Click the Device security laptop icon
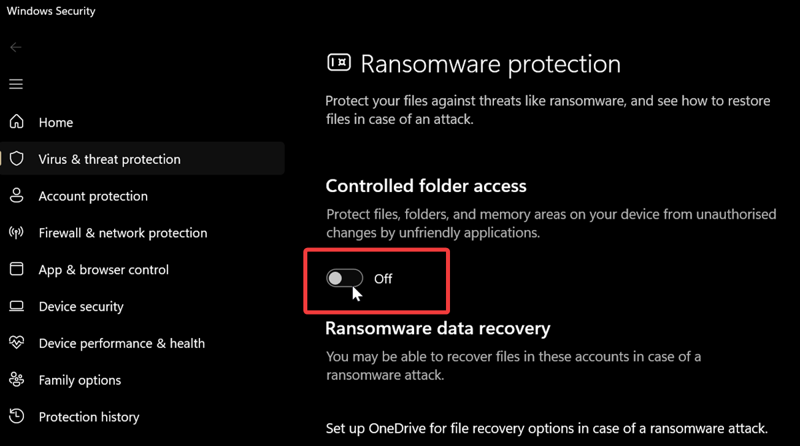Viewport: 800px width, 446px height. point(16,306)
